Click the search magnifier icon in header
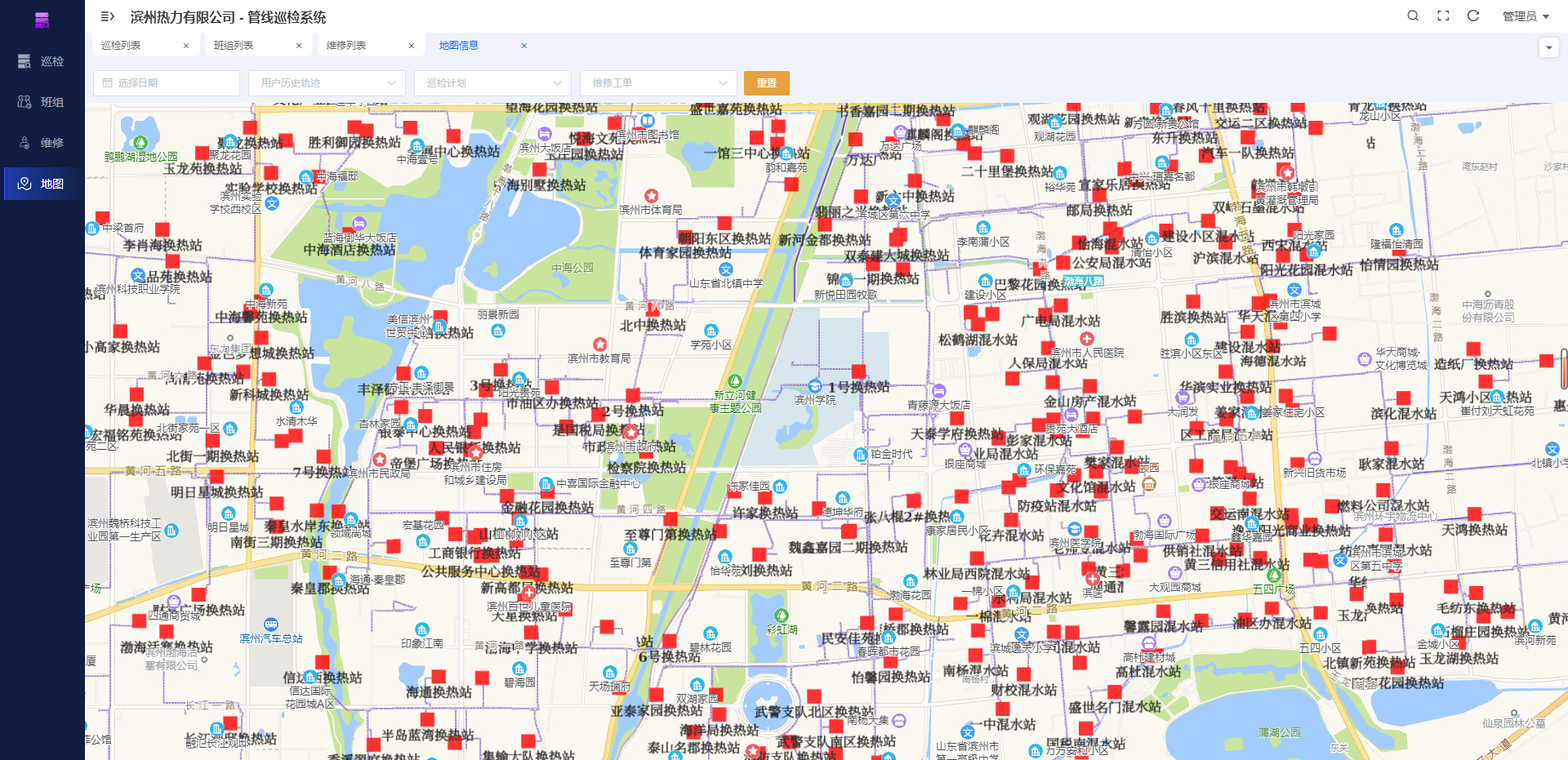1568x760 pixels. 1413,16
